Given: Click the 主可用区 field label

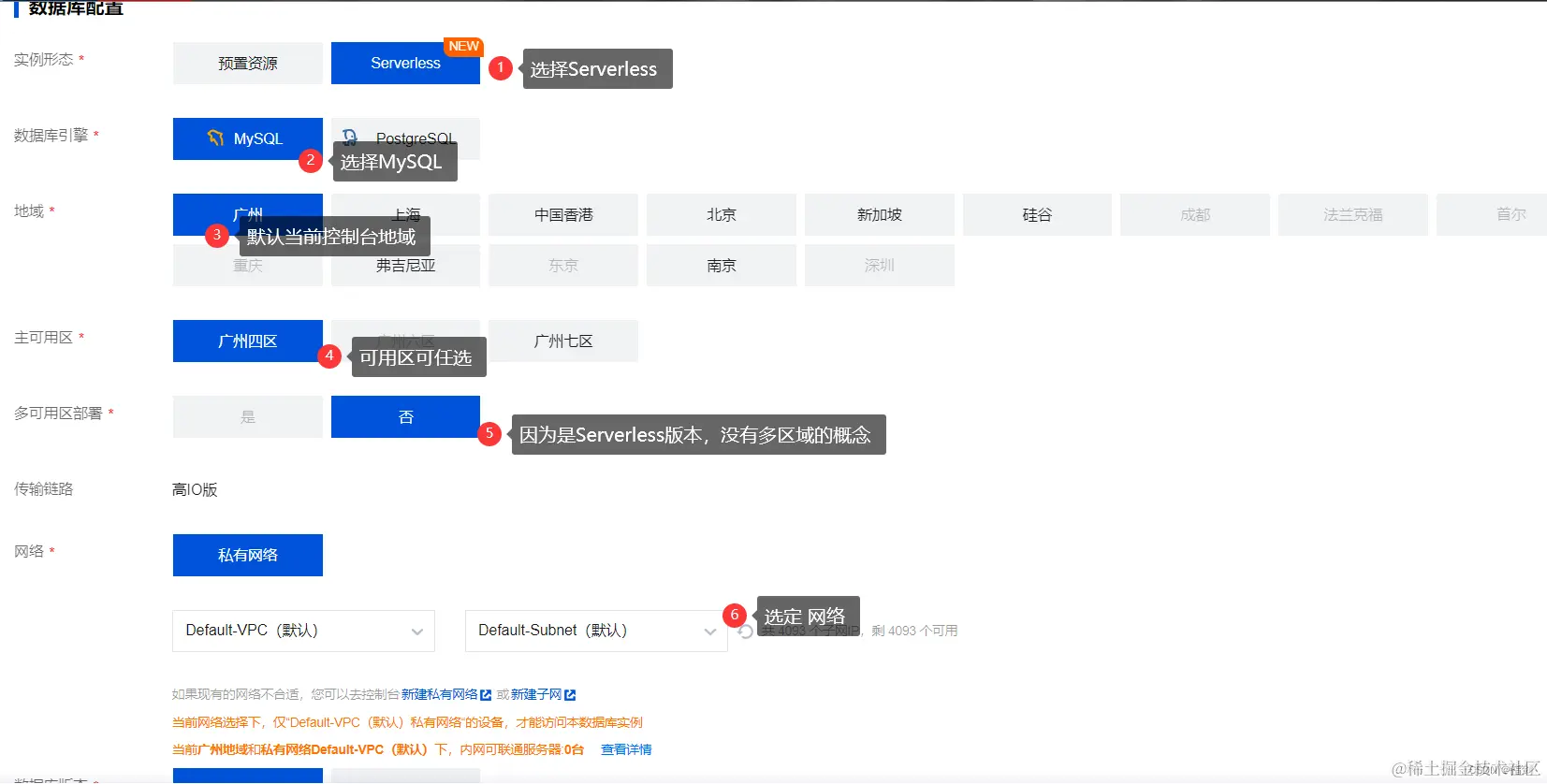Looking at the screenshot, I should [x=43, y=337].
